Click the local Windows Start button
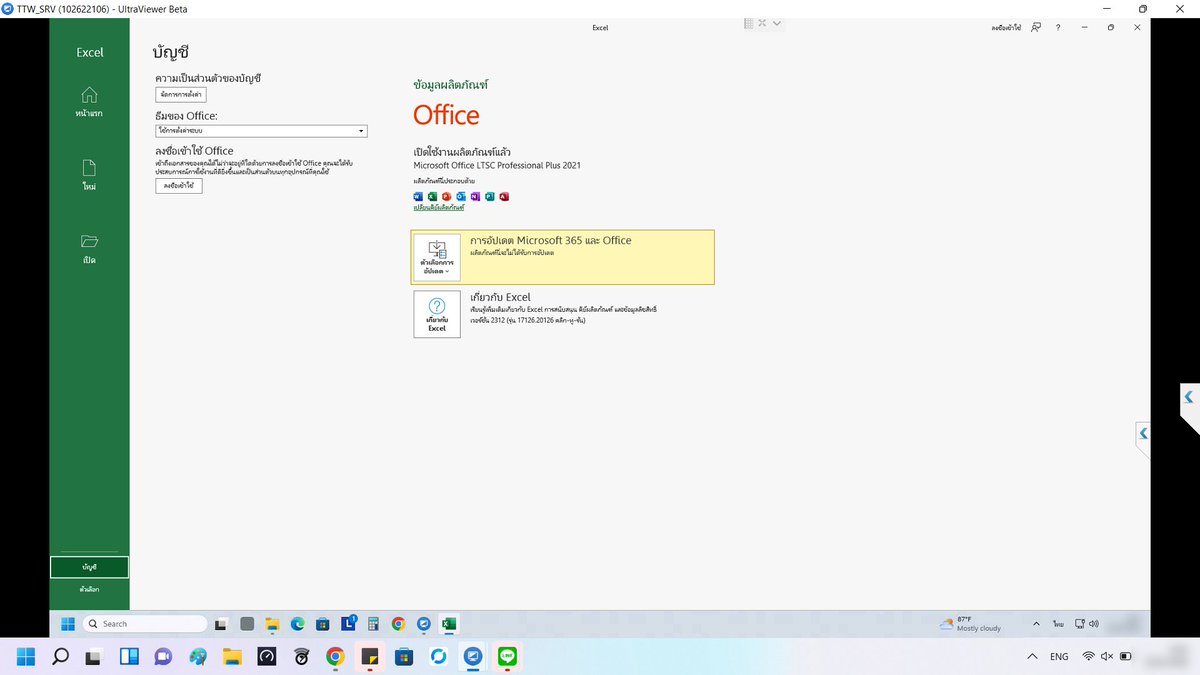Image resolution: width=1200 pixels, height=675 pixels. point(26,657)
